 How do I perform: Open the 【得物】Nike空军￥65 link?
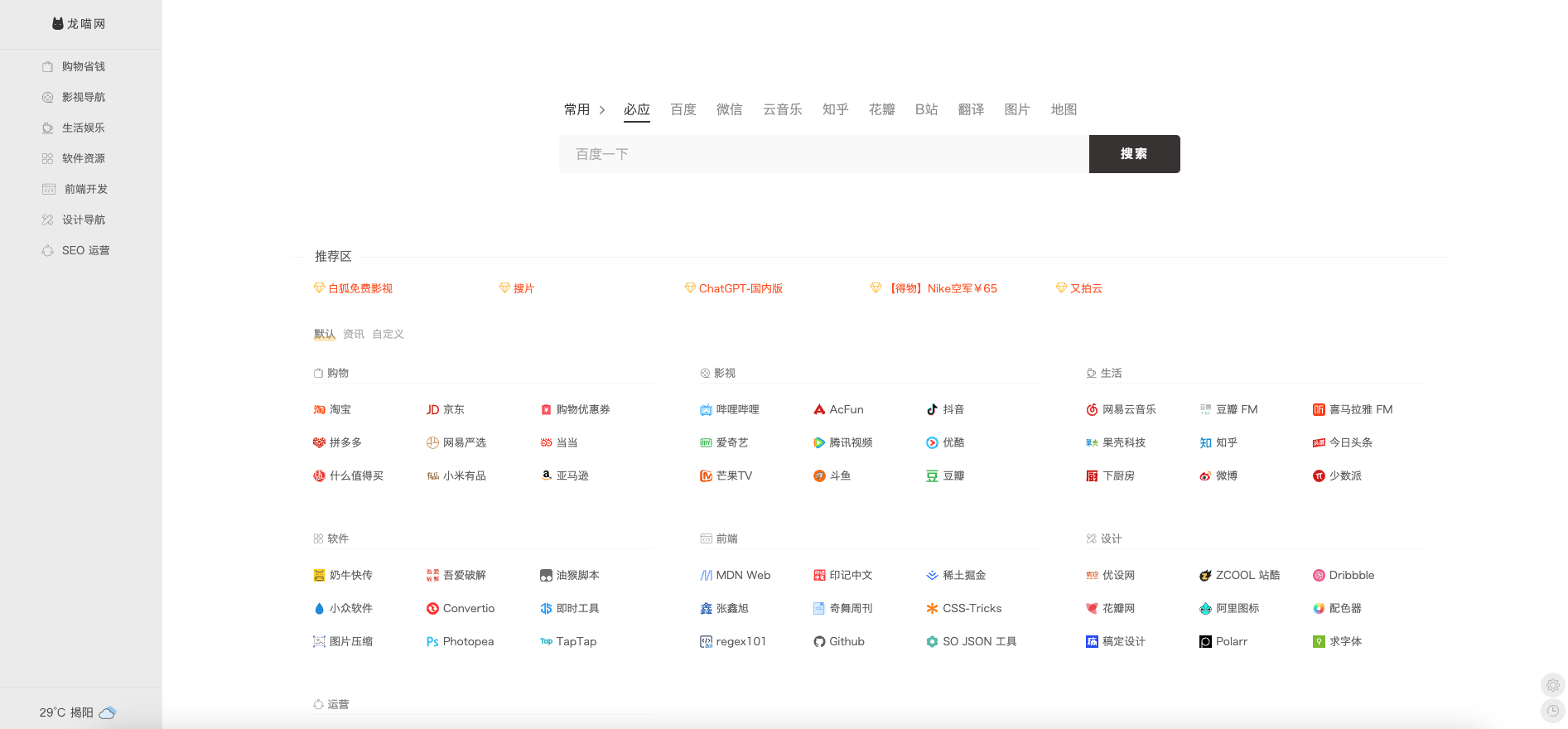[941, 288]
